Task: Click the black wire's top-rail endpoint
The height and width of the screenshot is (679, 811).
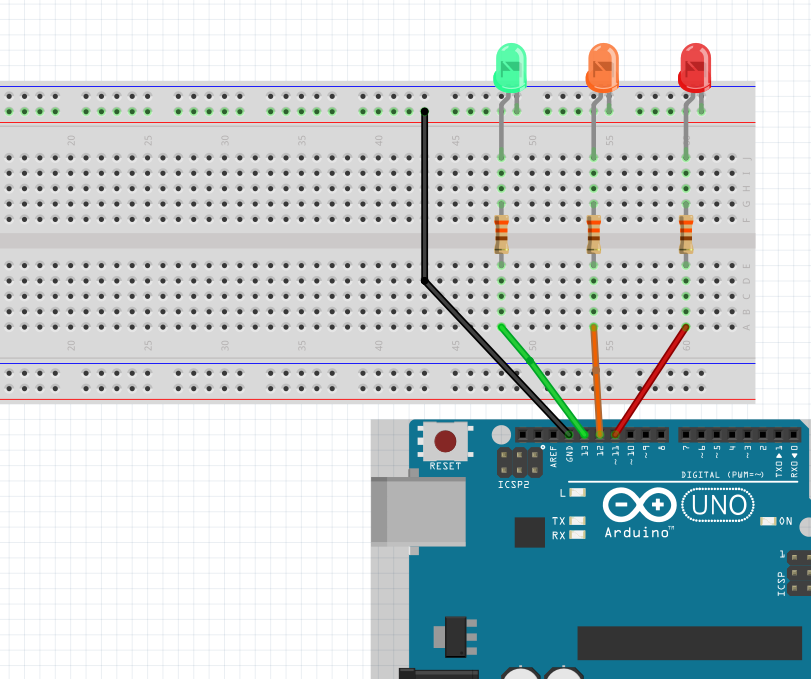Action: (x=425, y=111)
